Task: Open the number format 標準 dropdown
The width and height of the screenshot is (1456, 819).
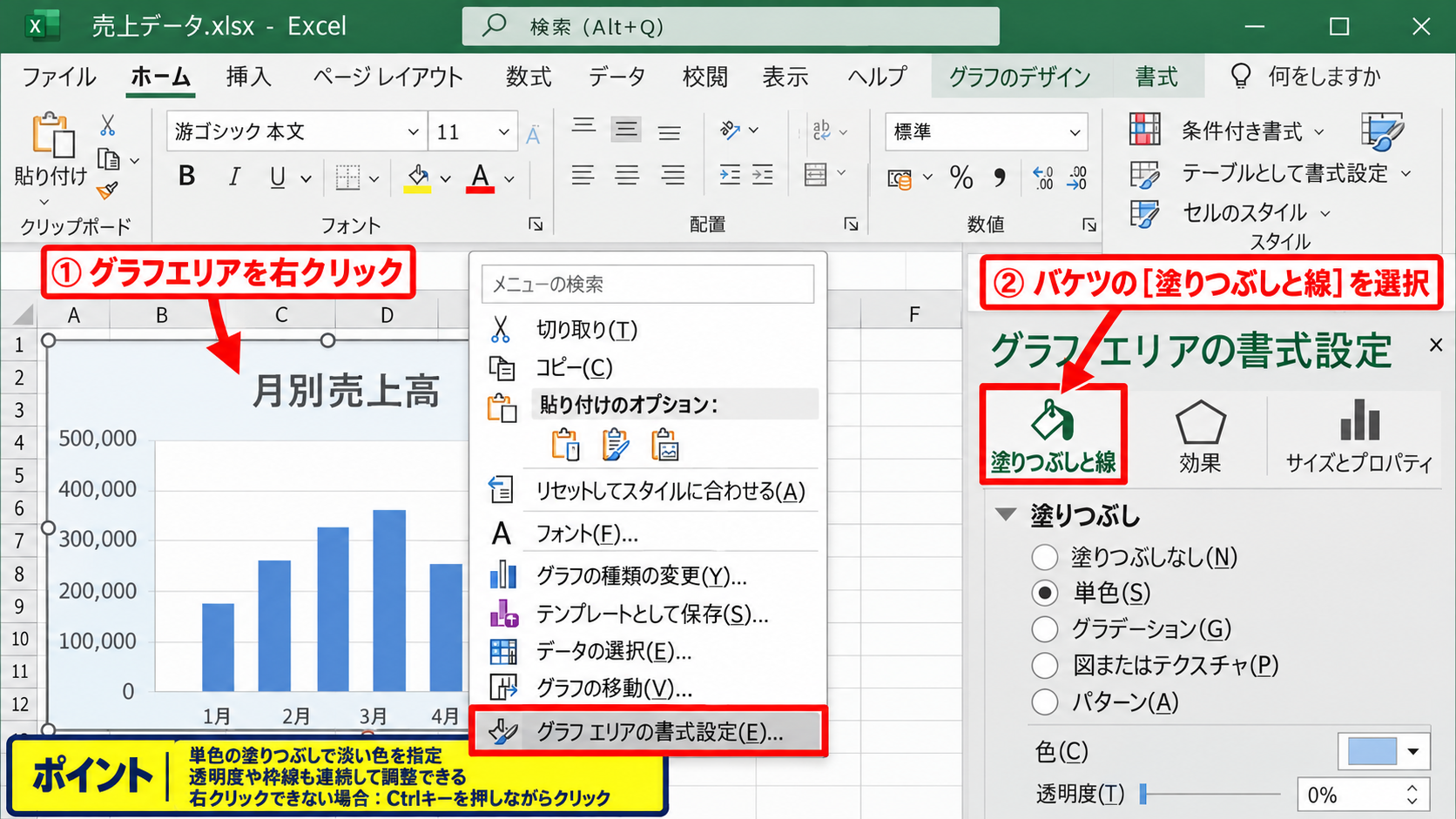Action: [x=1075, y=132]
